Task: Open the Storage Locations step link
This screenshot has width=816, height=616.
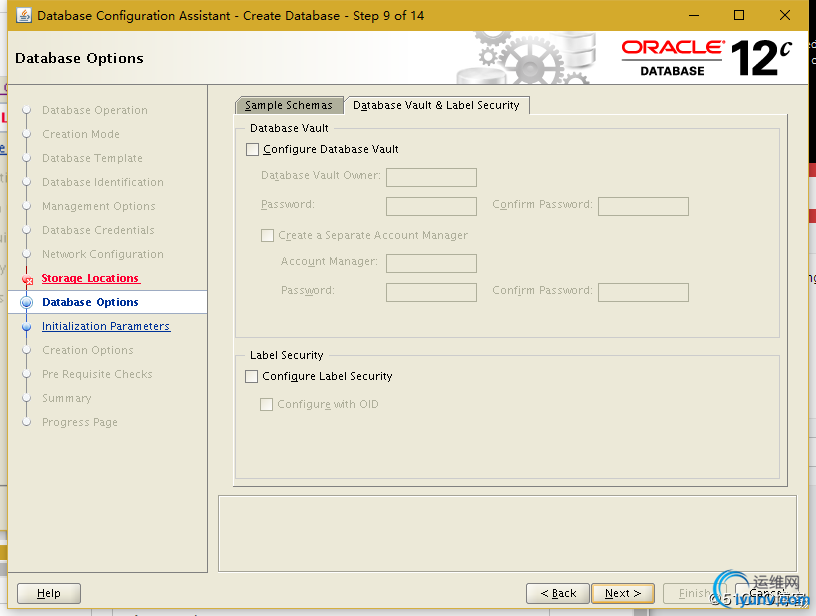Action: tap(91, 278)
